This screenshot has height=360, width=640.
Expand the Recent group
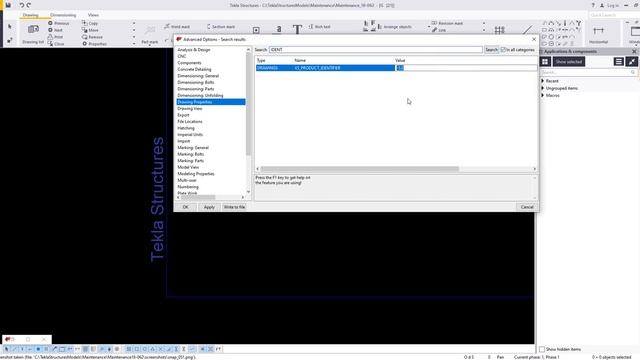pyautogui.click(x=543, y=81)
